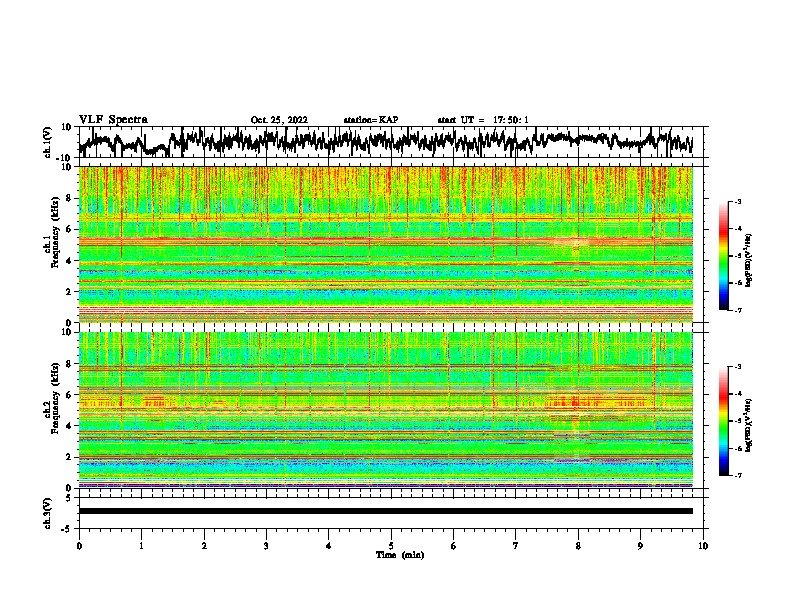This screenshot has height=612, width=792.
Task: Click the 'ch.1(V)' axis label
Action: pyautogui.click(x=48, y=142)
